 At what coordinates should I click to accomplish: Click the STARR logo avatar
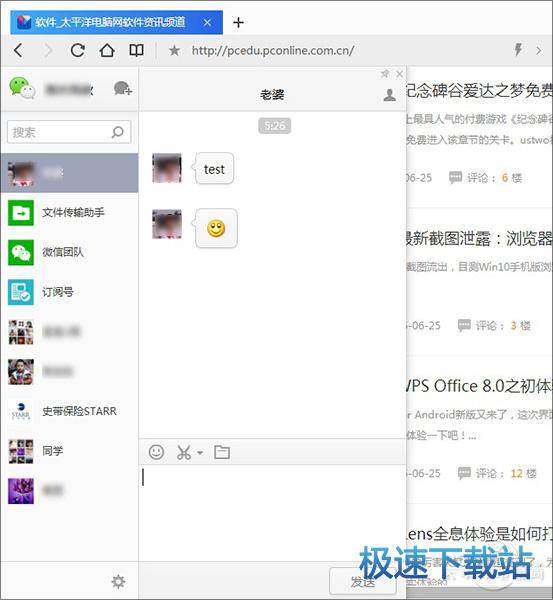click(x=21, y=411)
